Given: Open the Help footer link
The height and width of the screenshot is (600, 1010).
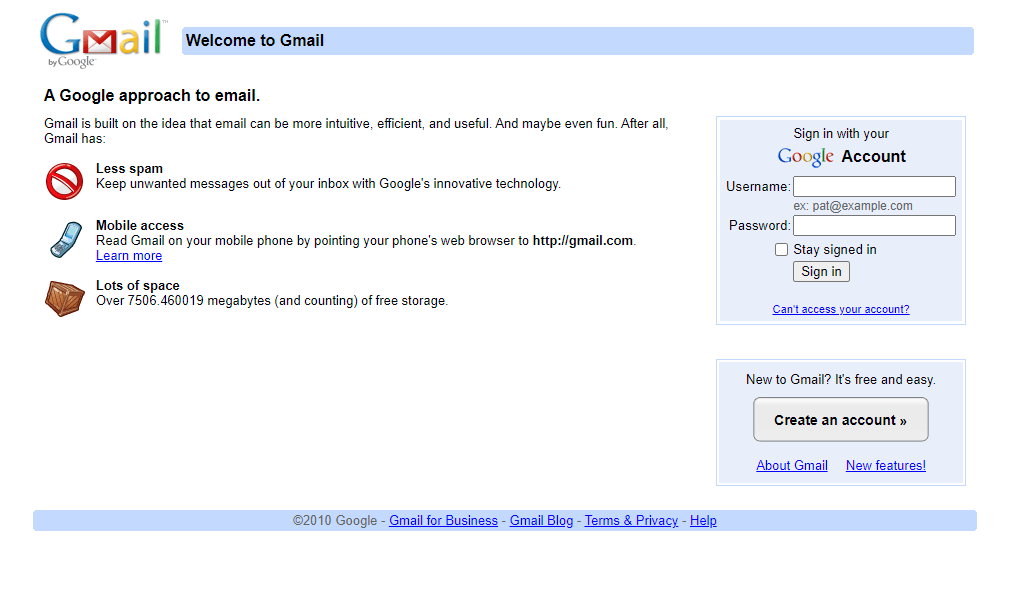Looking at the screenshot, I should [x=703, y=521].
